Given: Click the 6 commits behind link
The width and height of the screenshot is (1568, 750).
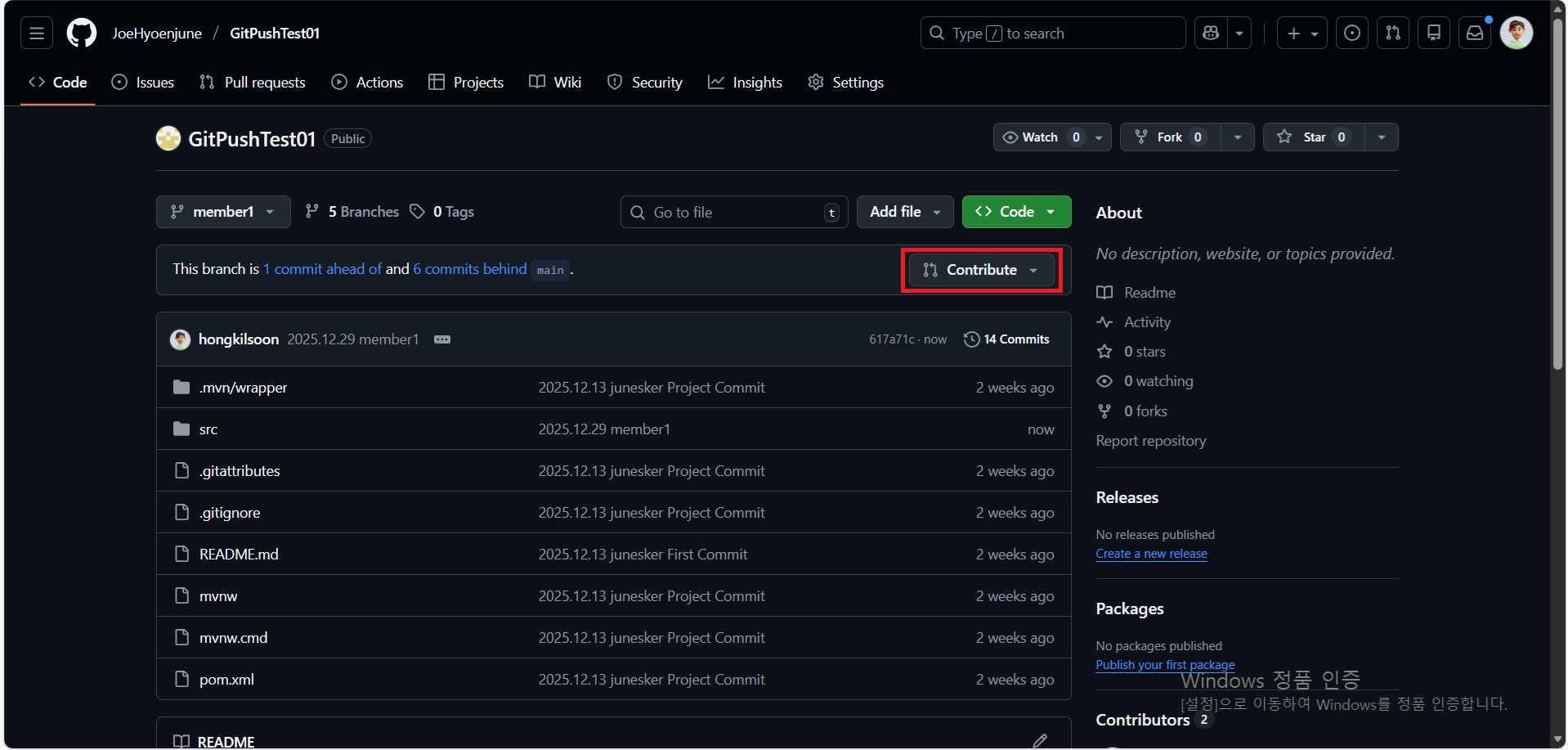Looking at the screenshot, I should click(470, 269).
